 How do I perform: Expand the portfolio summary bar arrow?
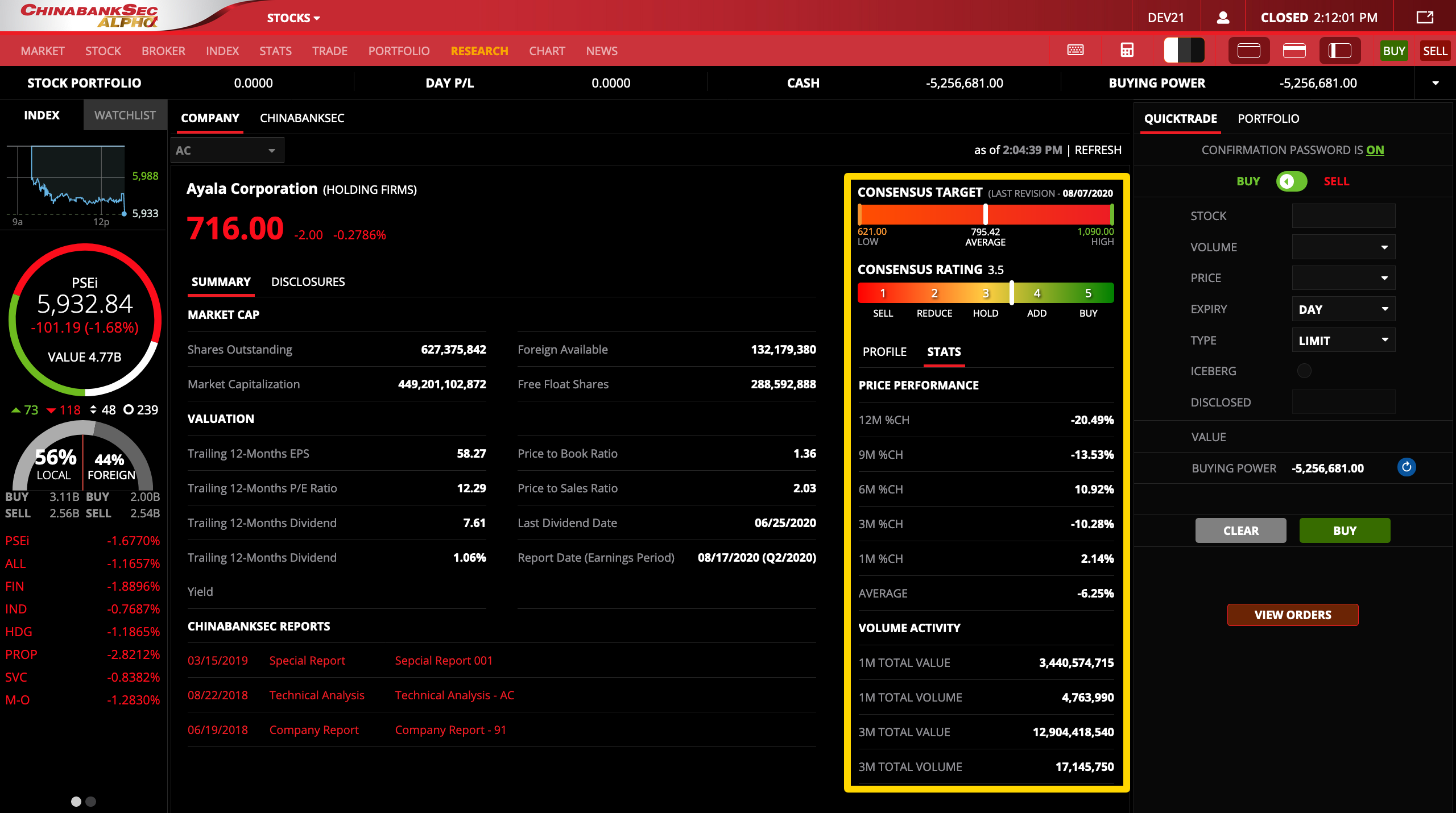click(x=1436, y=83)
